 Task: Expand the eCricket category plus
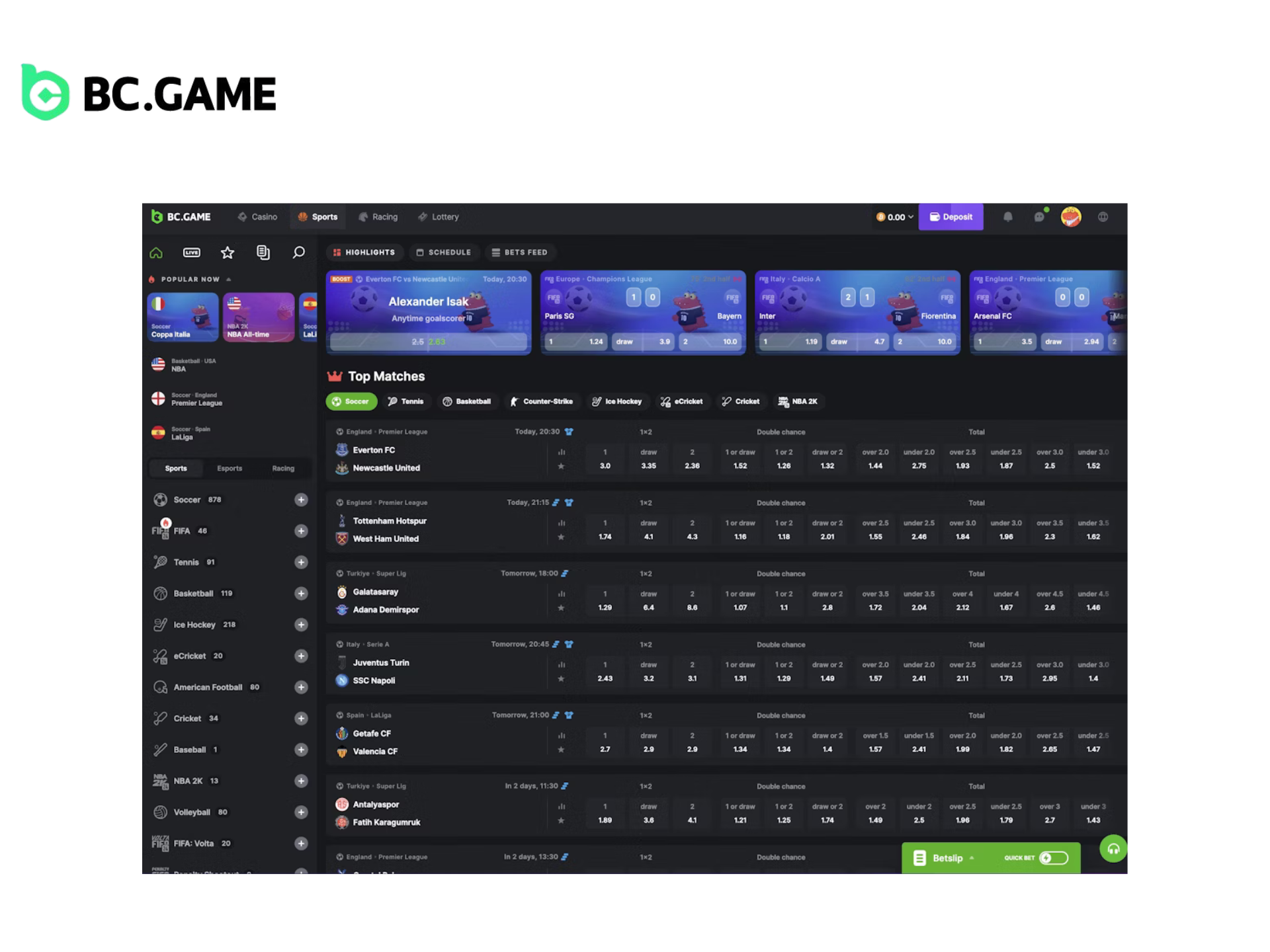pyautogui.click(x=301, y=656)
